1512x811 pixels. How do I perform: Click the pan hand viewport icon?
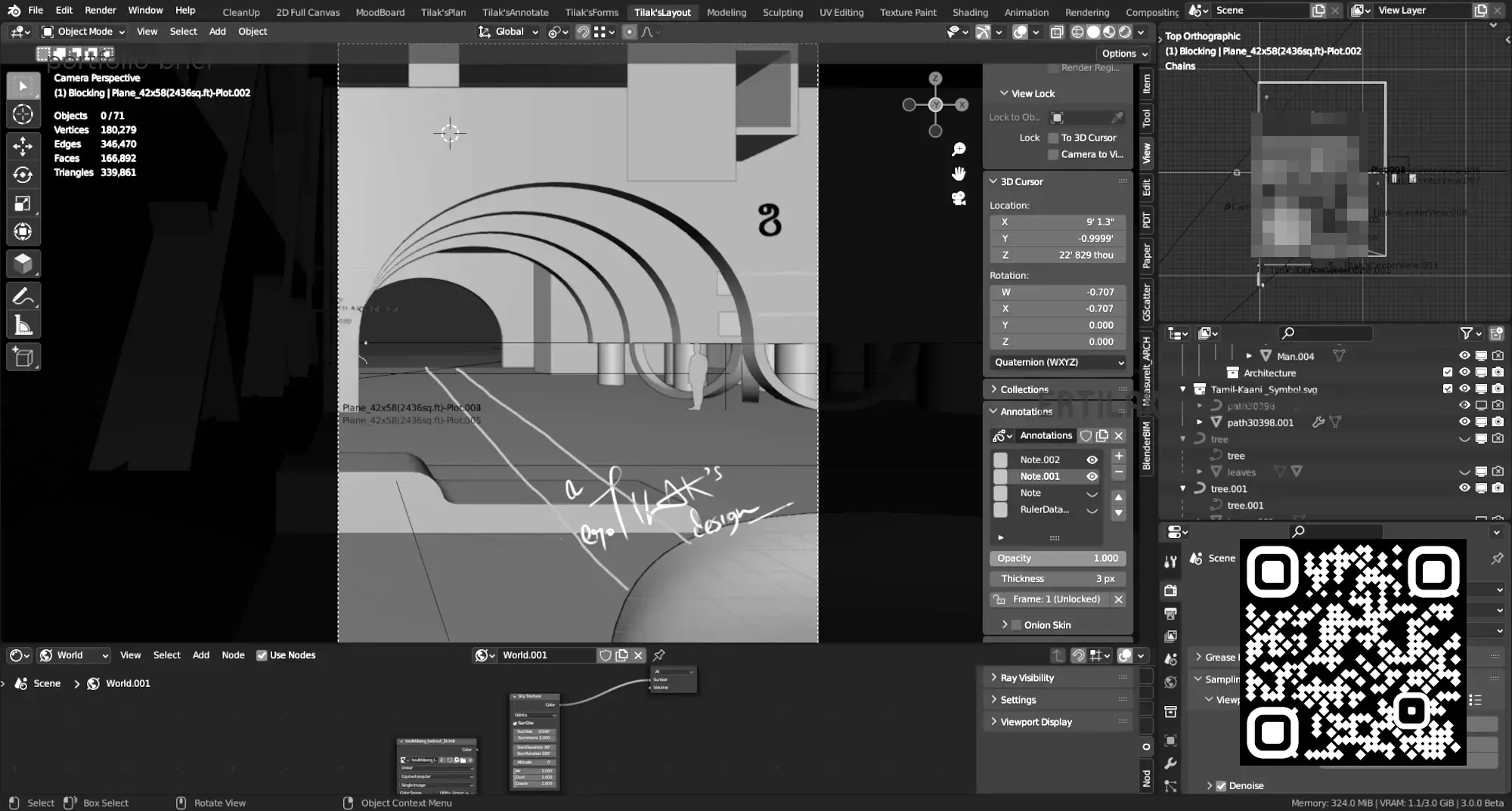(x=959, y=174)
